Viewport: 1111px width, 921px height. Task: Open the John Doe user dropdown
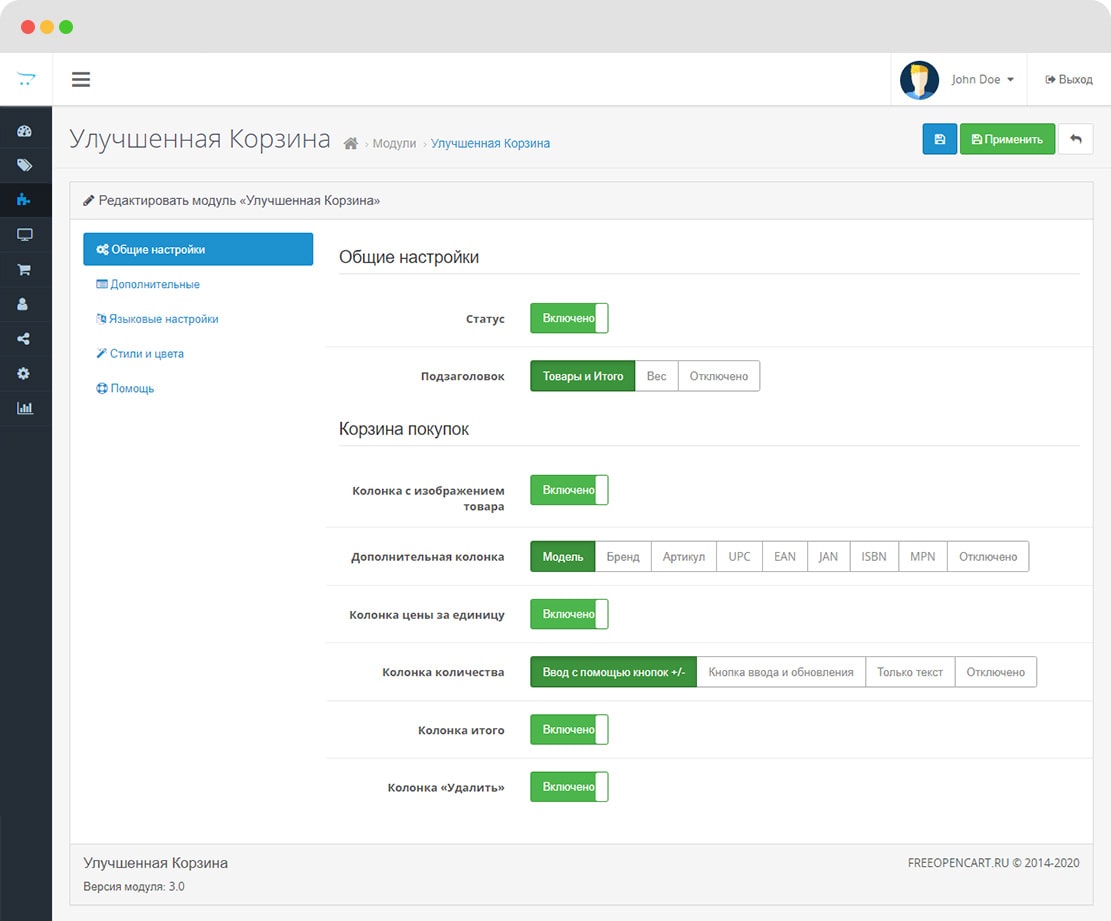[982, 79]
